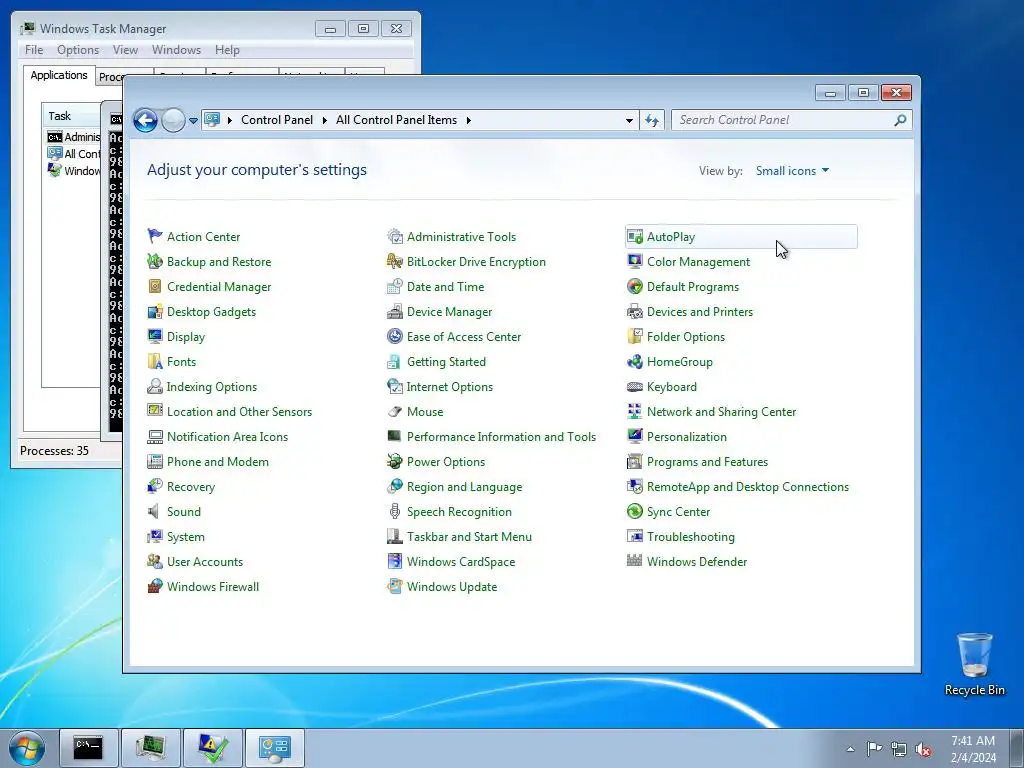Expand the arrow after Control Panel breadcrumb
Screen dimensions: 1024x768
(325, 120)
